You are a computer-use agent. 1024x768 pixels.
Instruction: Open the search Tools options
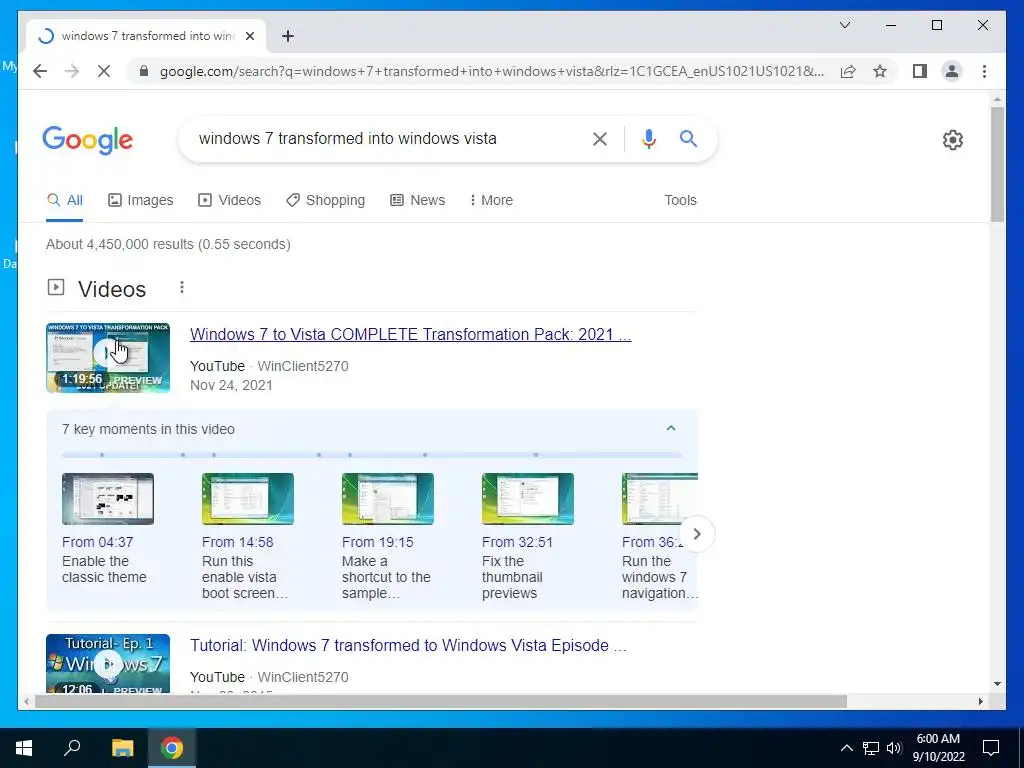coord(680,200)
